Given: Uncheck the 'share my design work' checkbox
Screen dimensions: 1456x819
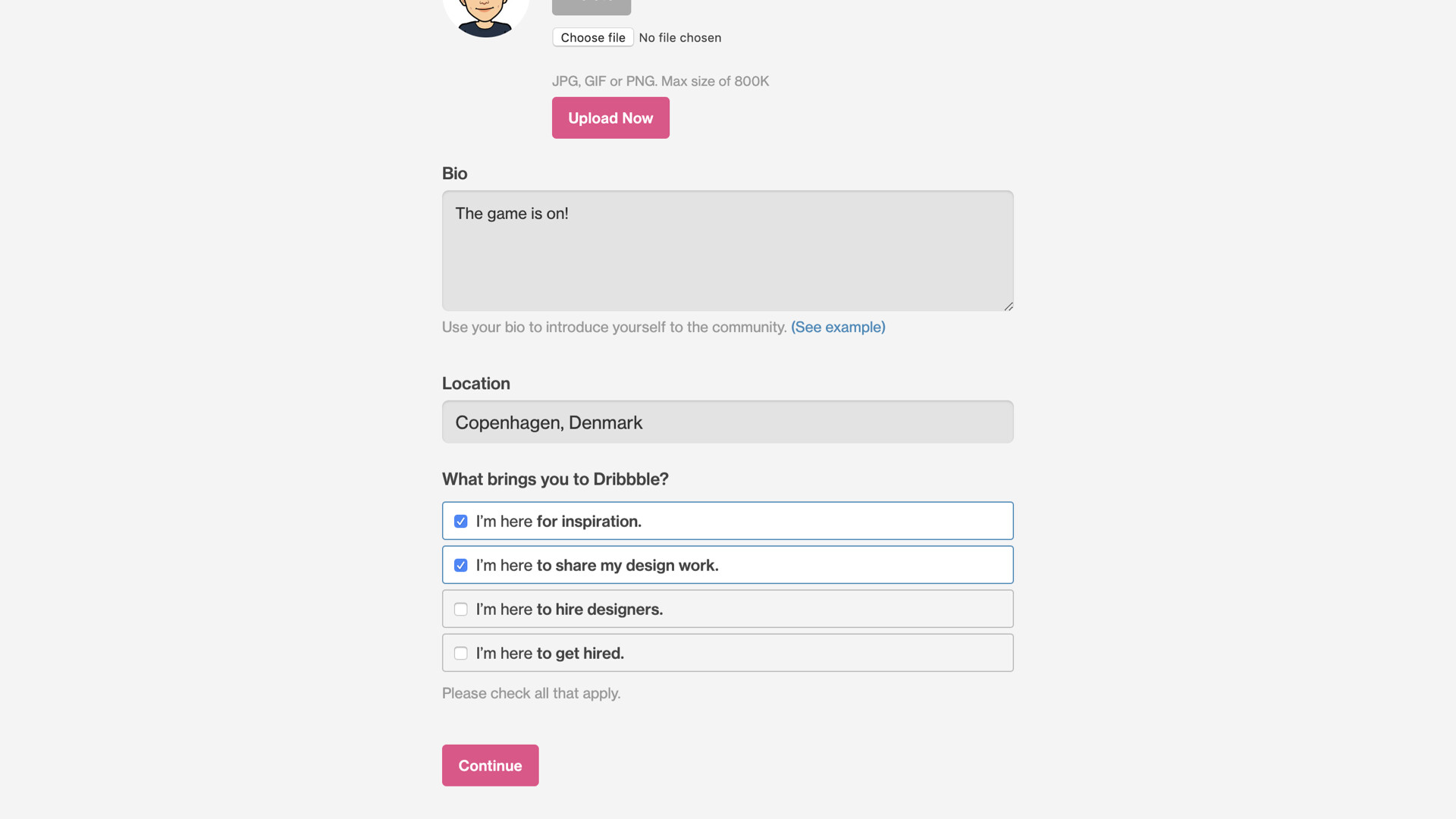Looking at the screenshot, I should (x=460, y=566).
